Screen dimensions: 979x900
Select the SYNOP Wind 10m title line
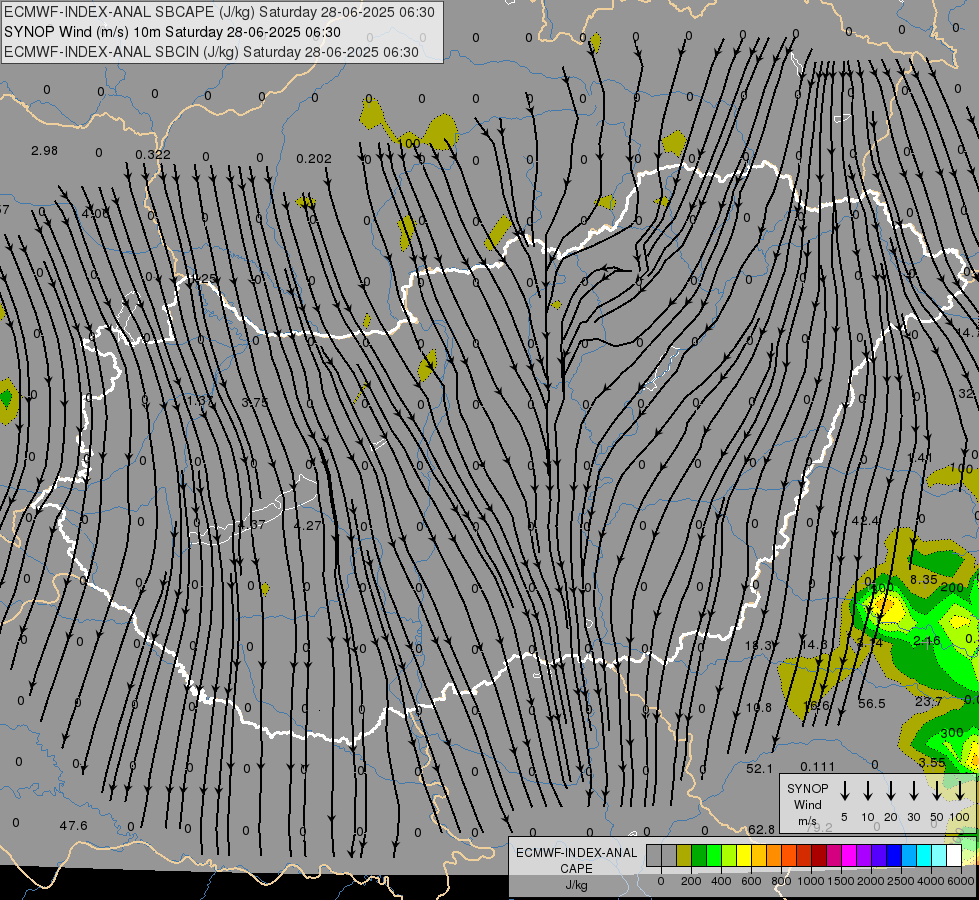click(172, 32)
